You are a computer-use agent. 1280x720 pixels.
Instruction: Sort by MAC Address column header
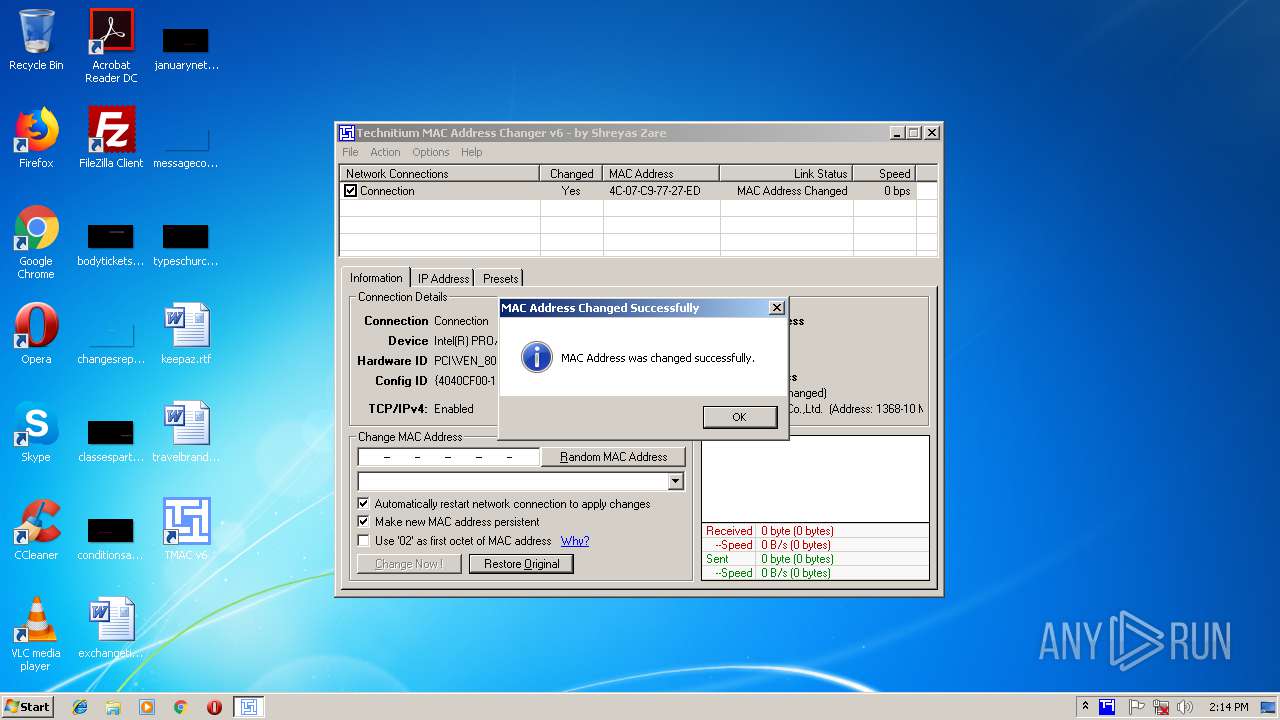[661, 173]
